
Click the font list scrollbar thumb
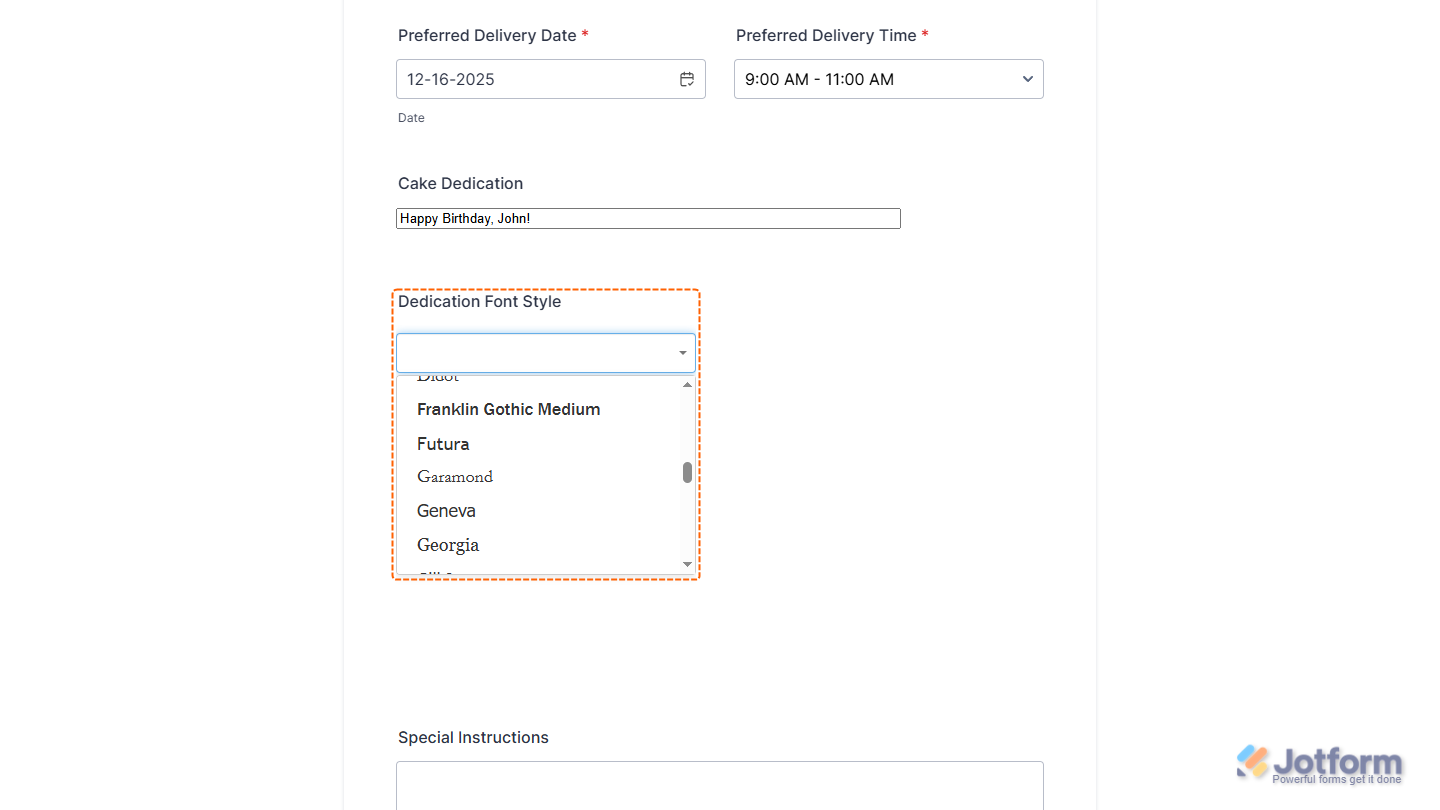point(687,474)
